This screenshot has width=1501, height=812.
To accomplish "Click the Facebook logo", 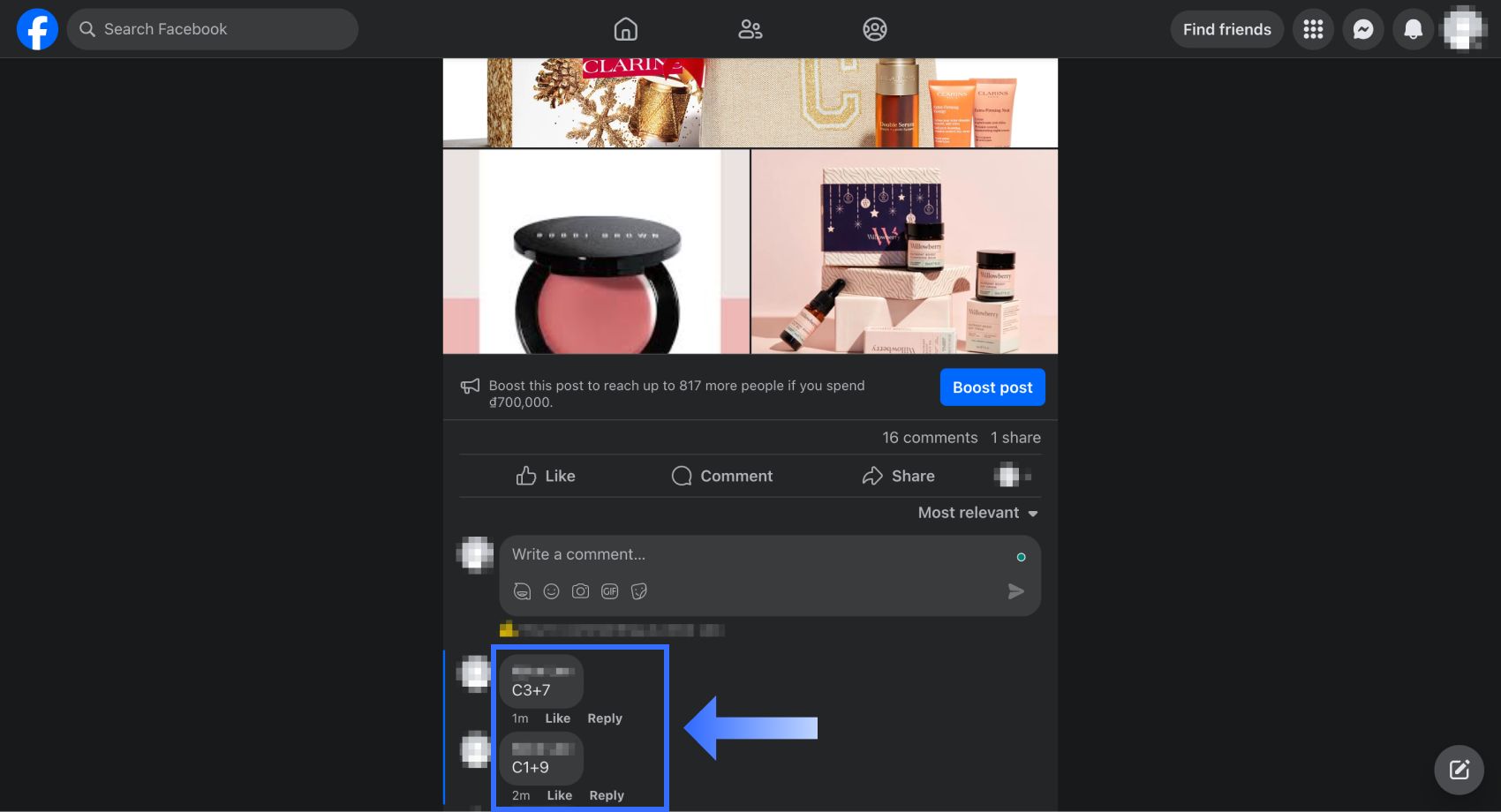I will tap(37, 29).
